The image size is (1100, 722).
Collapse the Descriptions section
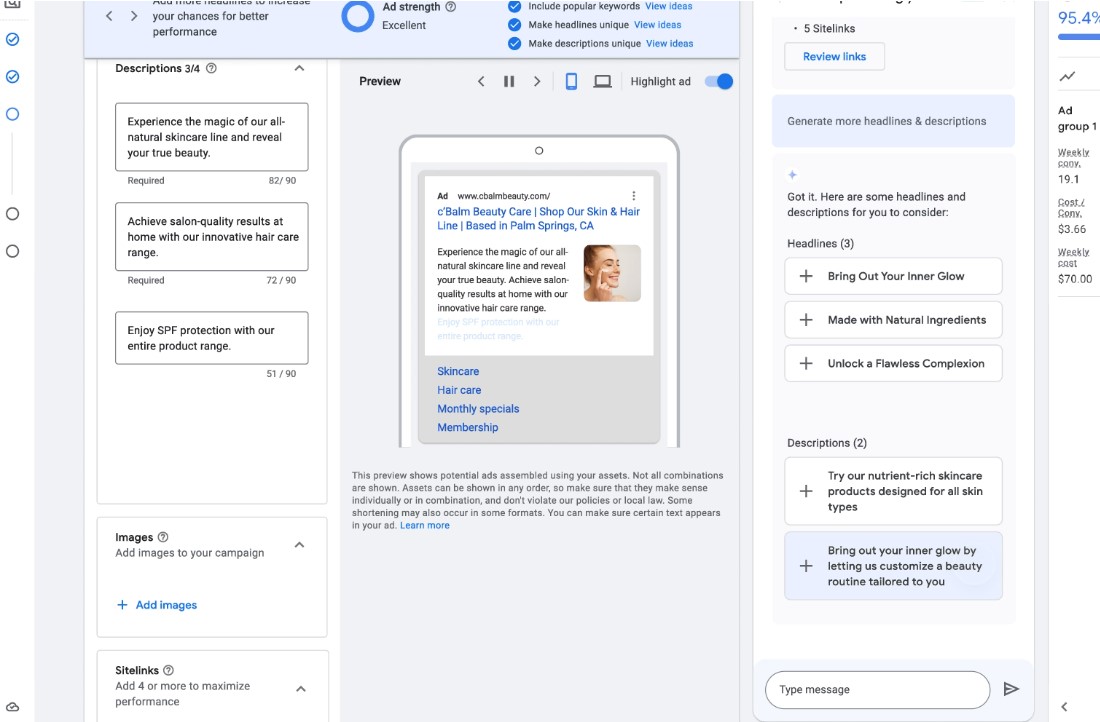pyautogui.click(x=300, y=68)
